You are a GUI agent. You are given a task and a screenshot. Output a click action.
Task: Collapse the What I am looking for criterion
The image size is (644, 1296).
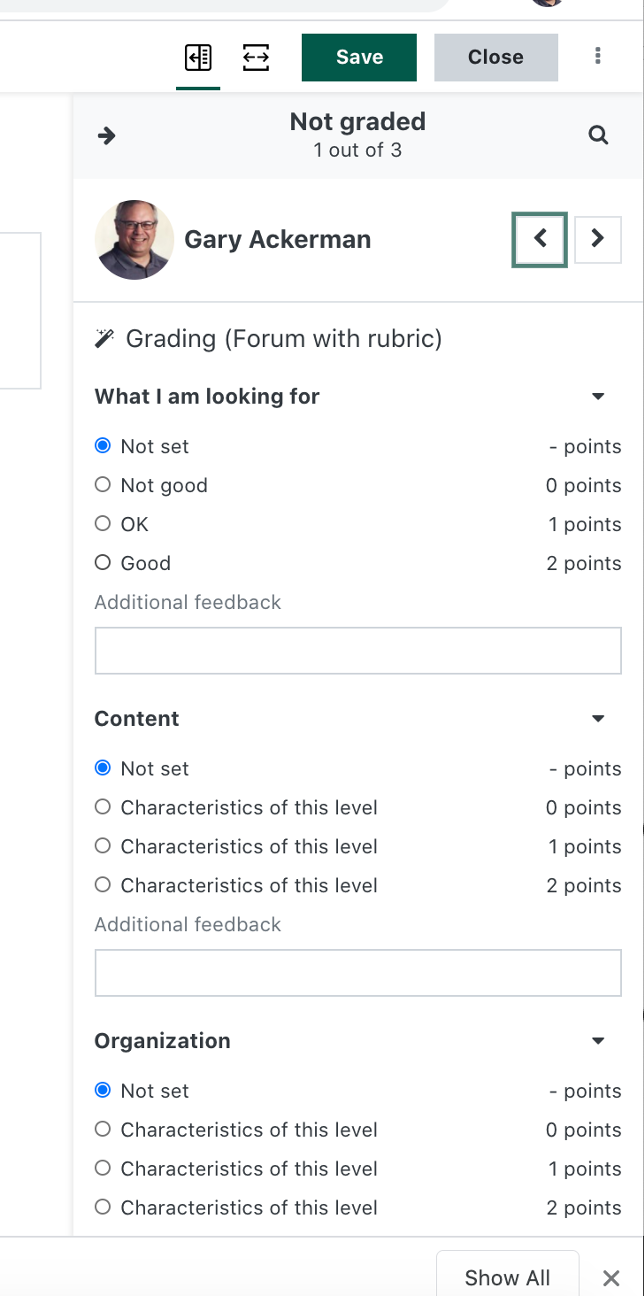tap(598, 396)
